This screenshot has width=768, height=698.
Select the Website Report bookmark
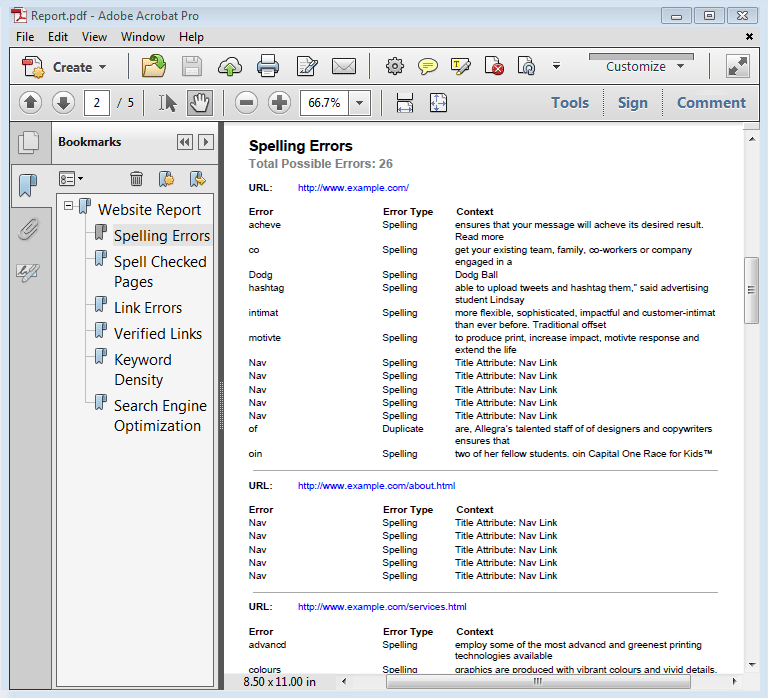click(x=149, y=210)
